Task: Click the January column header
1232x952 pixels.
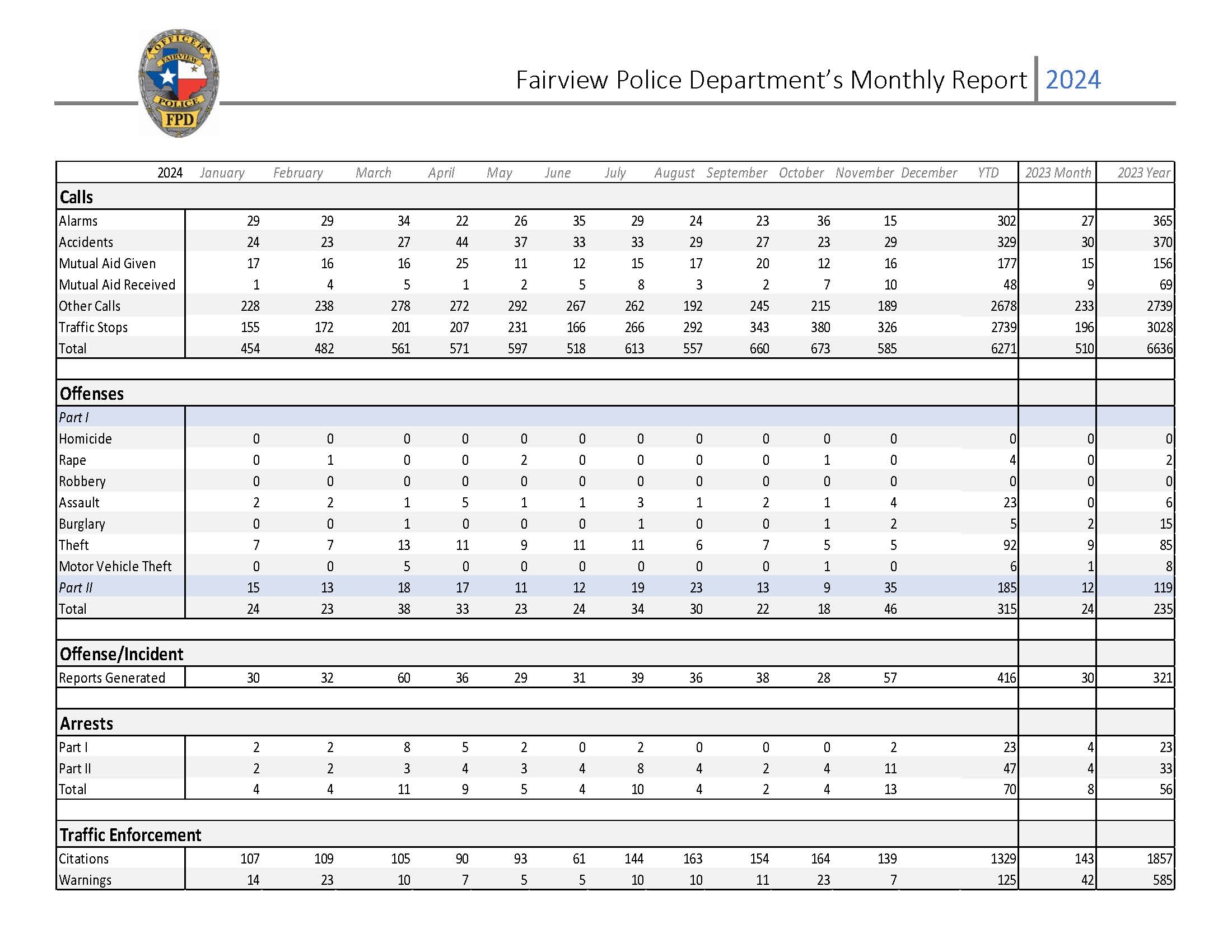Action: pos(222,172)
